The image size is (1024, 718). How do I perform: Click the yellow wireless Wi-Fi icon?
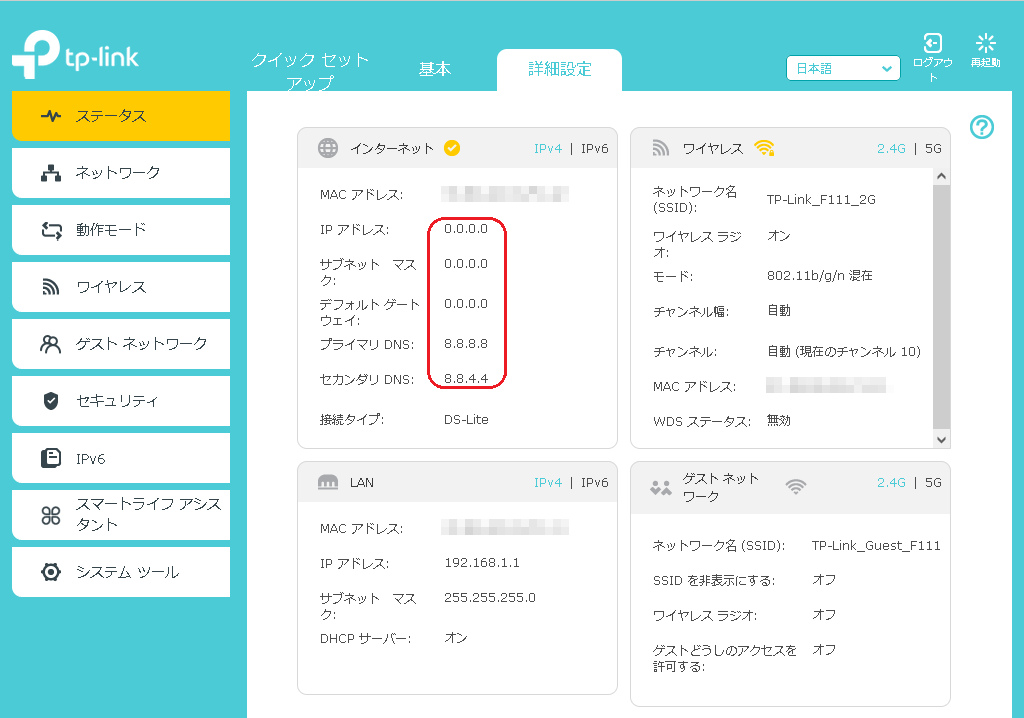pyautogui.click(x=764, y=148)
